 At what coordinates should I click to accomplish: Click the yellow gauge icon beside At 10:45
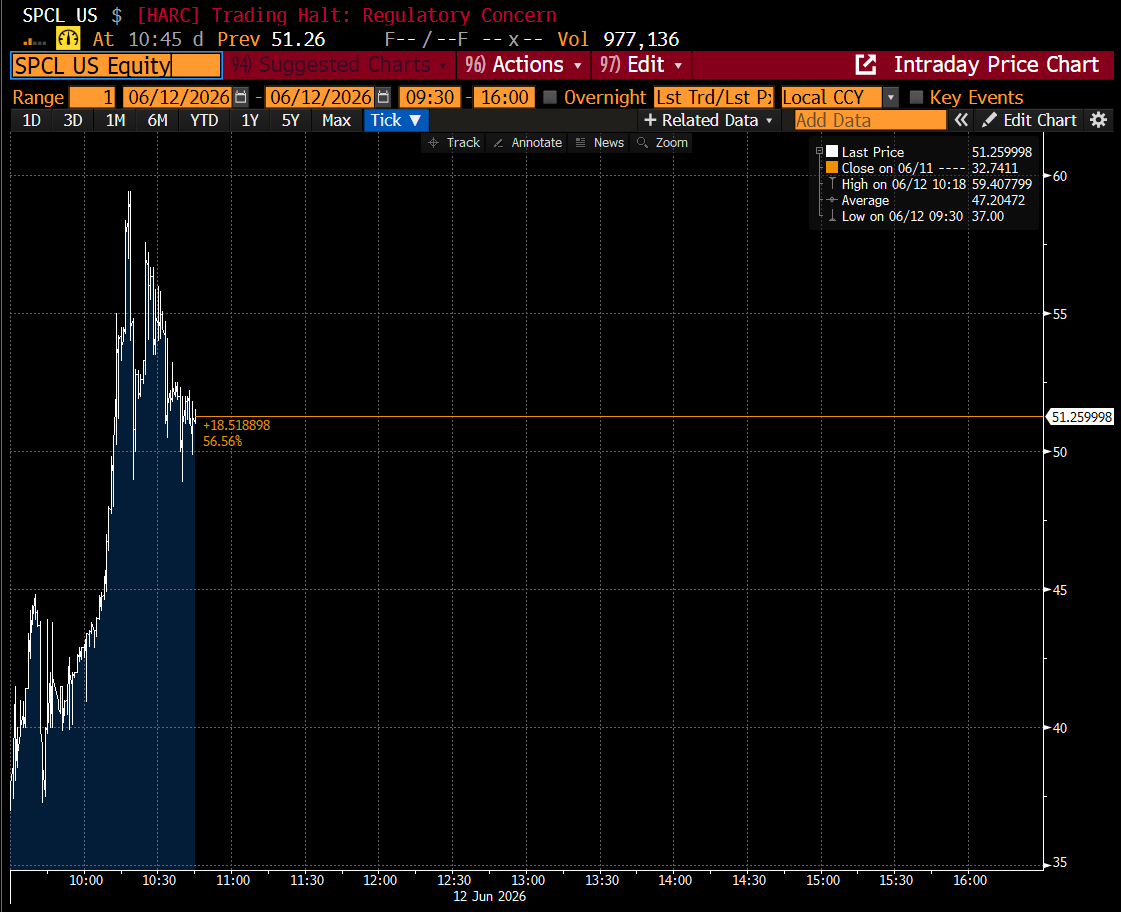click(x=68, y=39)
